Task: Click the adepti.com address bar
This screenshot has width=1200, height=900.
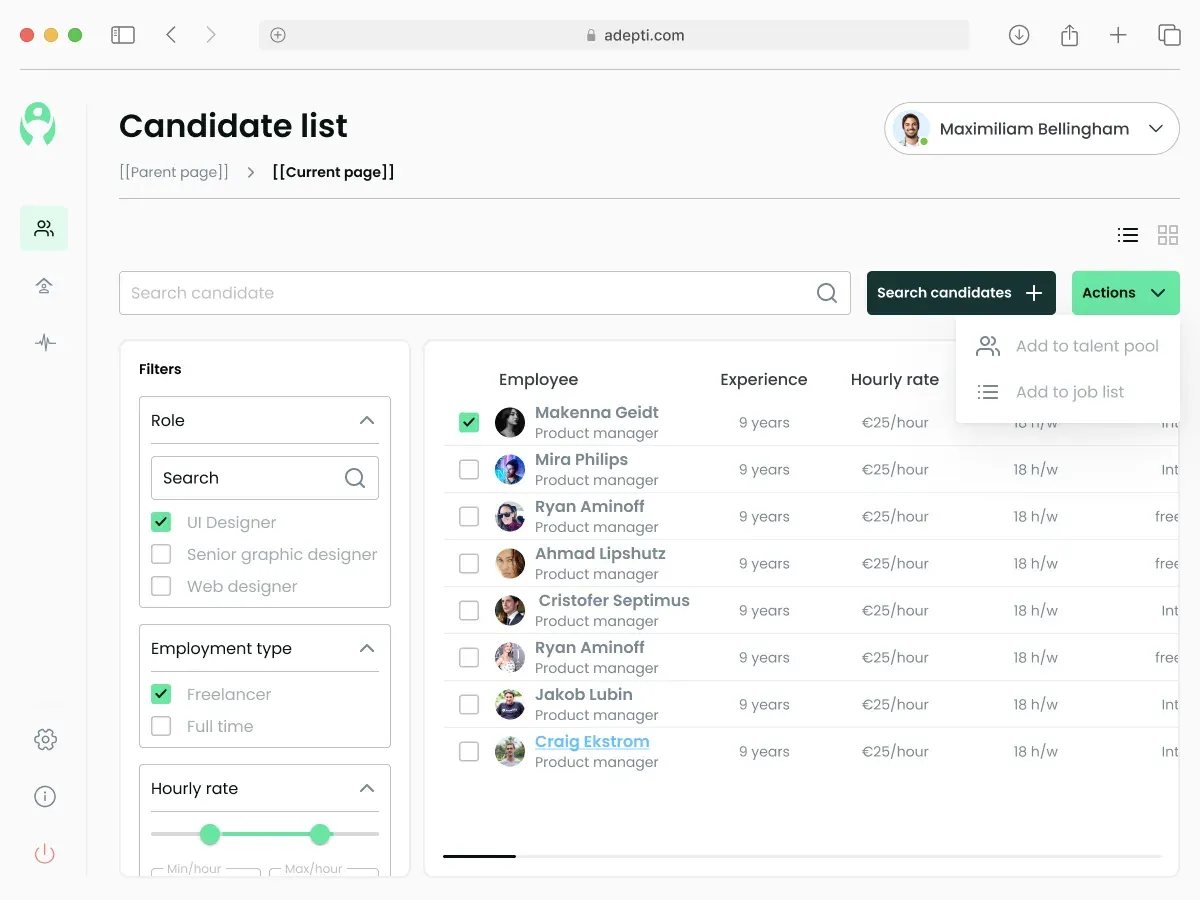Action: 614,35
